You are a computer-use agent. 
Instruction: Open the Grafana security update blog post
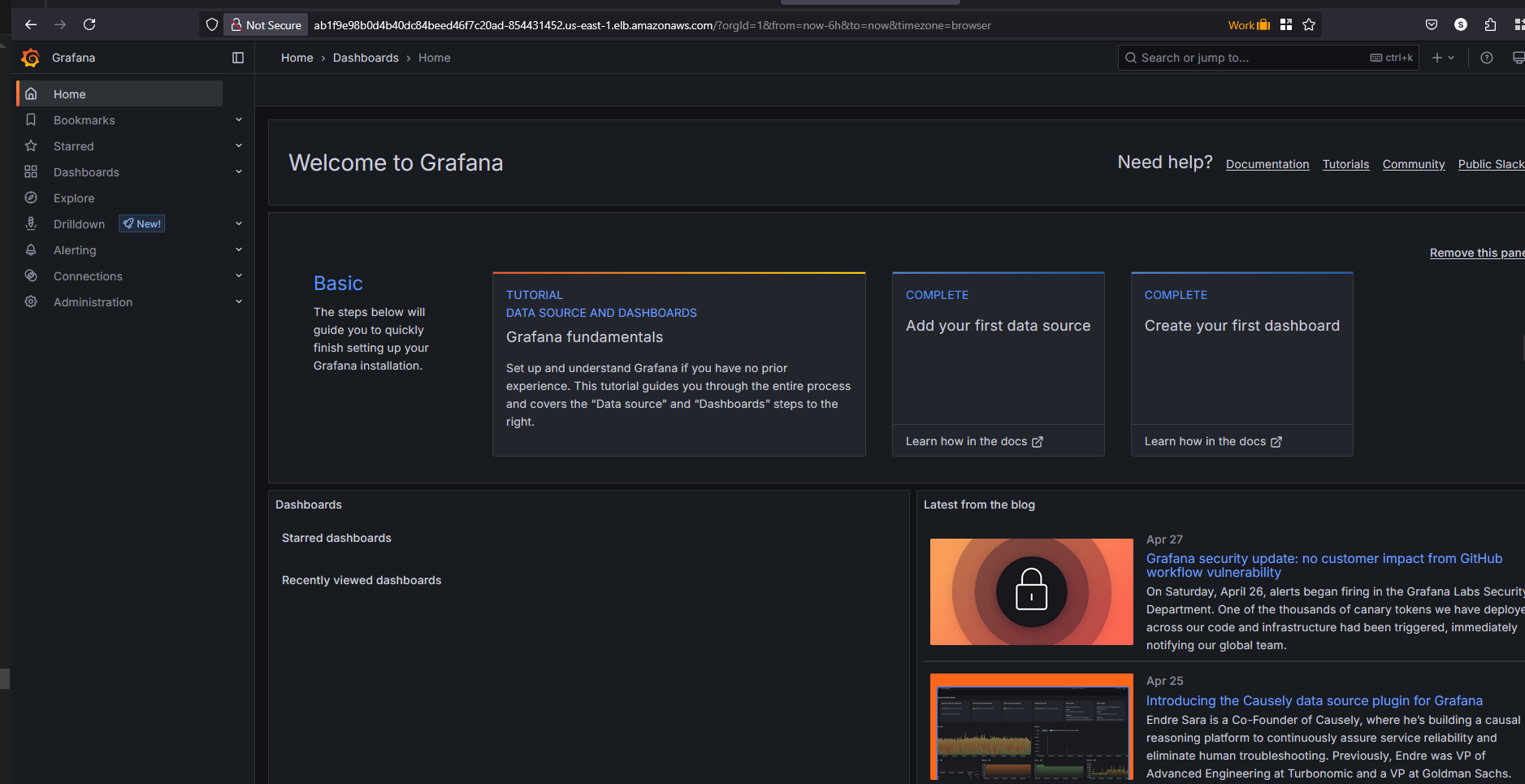pyautogui.click(x=1324, y=565)
